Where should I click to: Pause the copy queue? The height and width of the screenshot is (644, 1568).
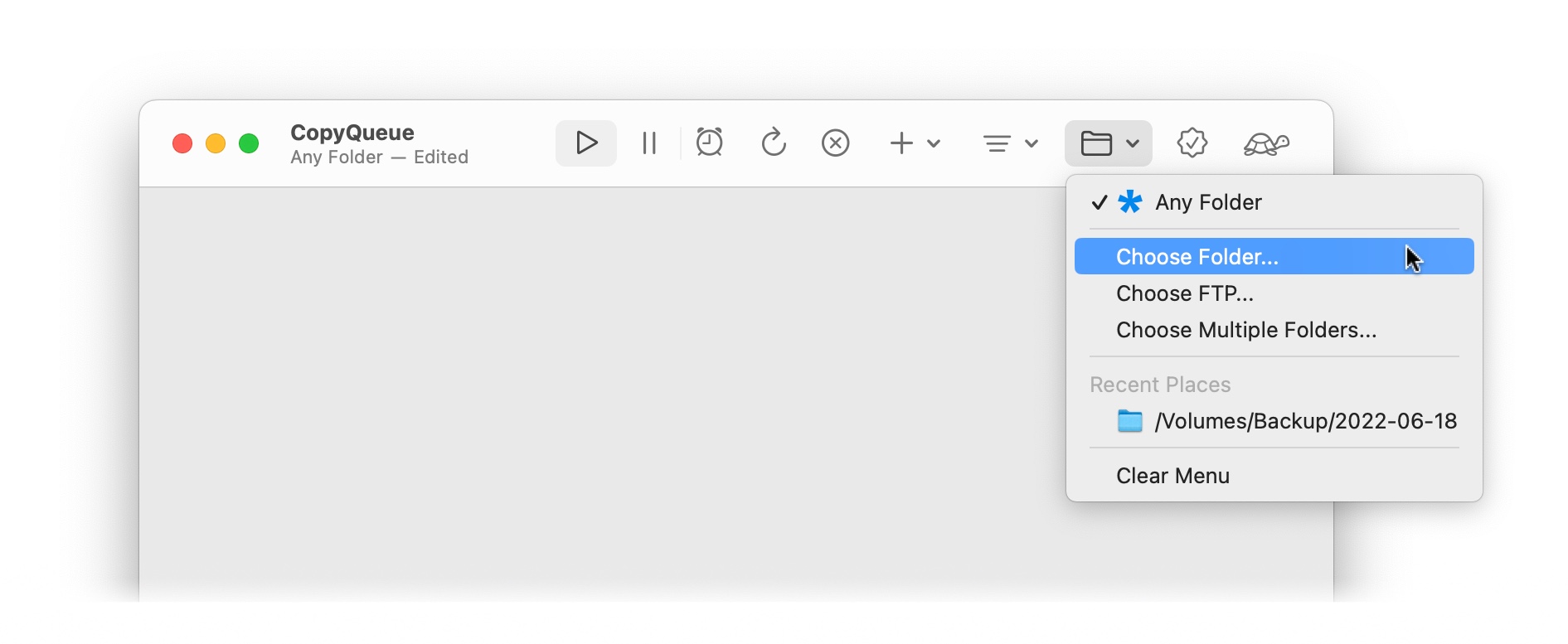tap(649, 143)
